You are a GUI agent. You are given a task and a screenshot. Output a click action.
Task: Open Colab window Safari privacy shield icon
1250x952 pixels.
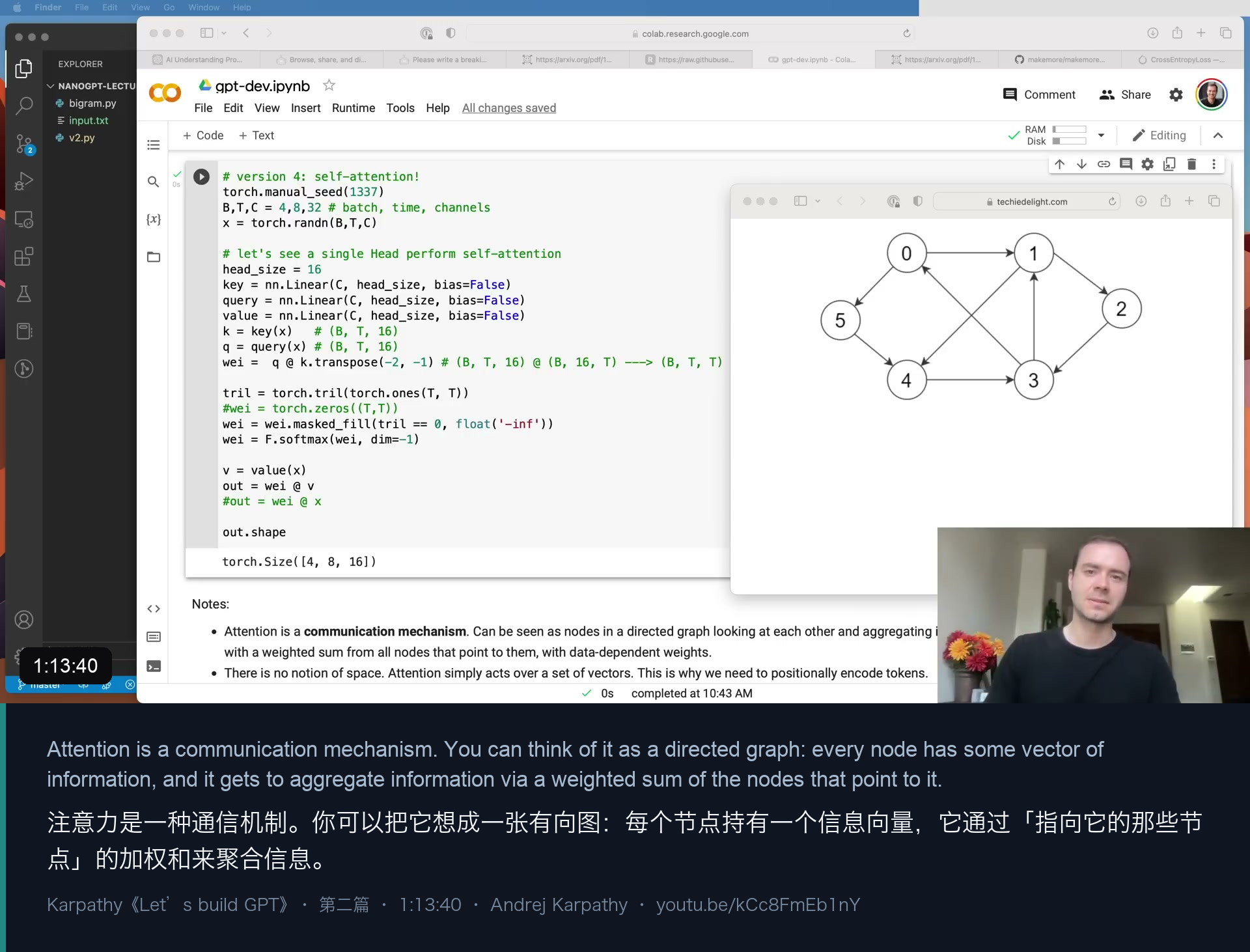click(x=451, y=33)
